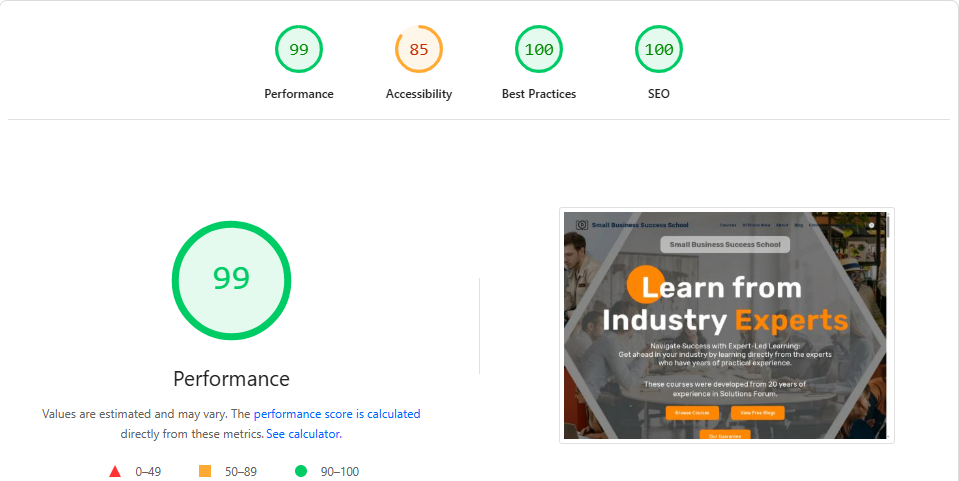Click the SEO score gauge showing 100

(x=659, y=49)
